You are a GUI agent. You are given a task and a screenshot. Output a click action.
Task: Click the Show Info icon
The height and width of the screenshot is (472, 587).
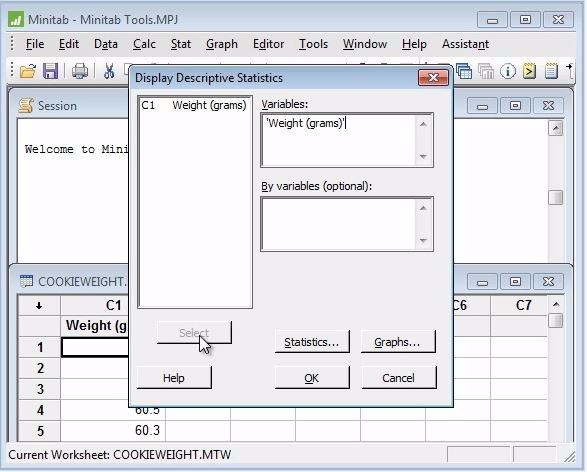click(508, 71)
